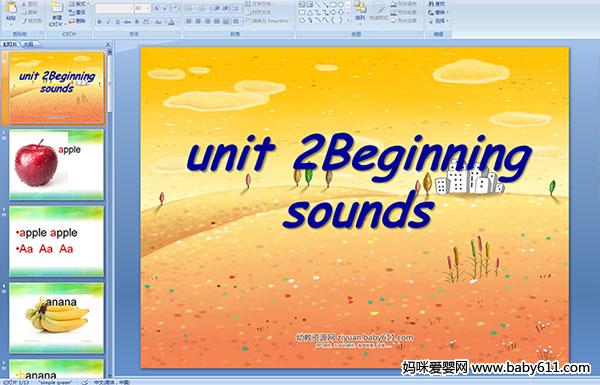Toggle Strikethrough formatting

(x=127, y=22)
